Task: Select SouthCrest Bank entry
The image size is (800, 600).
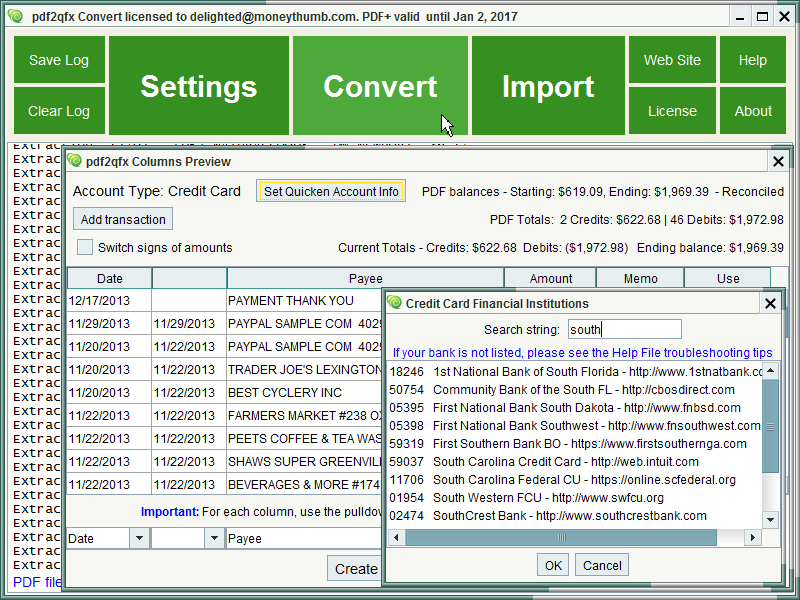Action: click(575, 516)
